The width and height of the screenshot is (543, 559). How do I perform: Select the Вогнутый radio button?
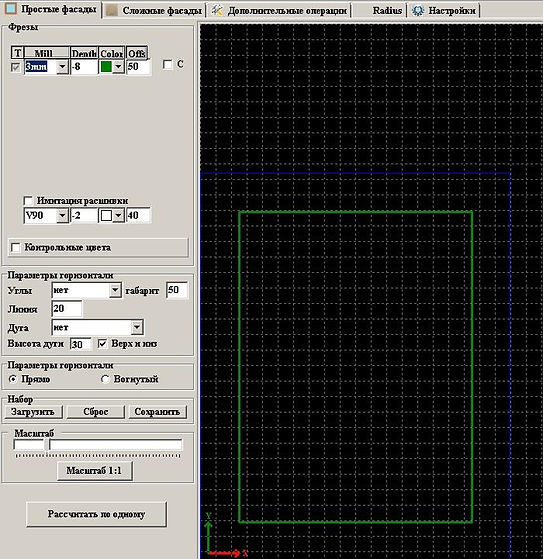click(x=105, y=379)
